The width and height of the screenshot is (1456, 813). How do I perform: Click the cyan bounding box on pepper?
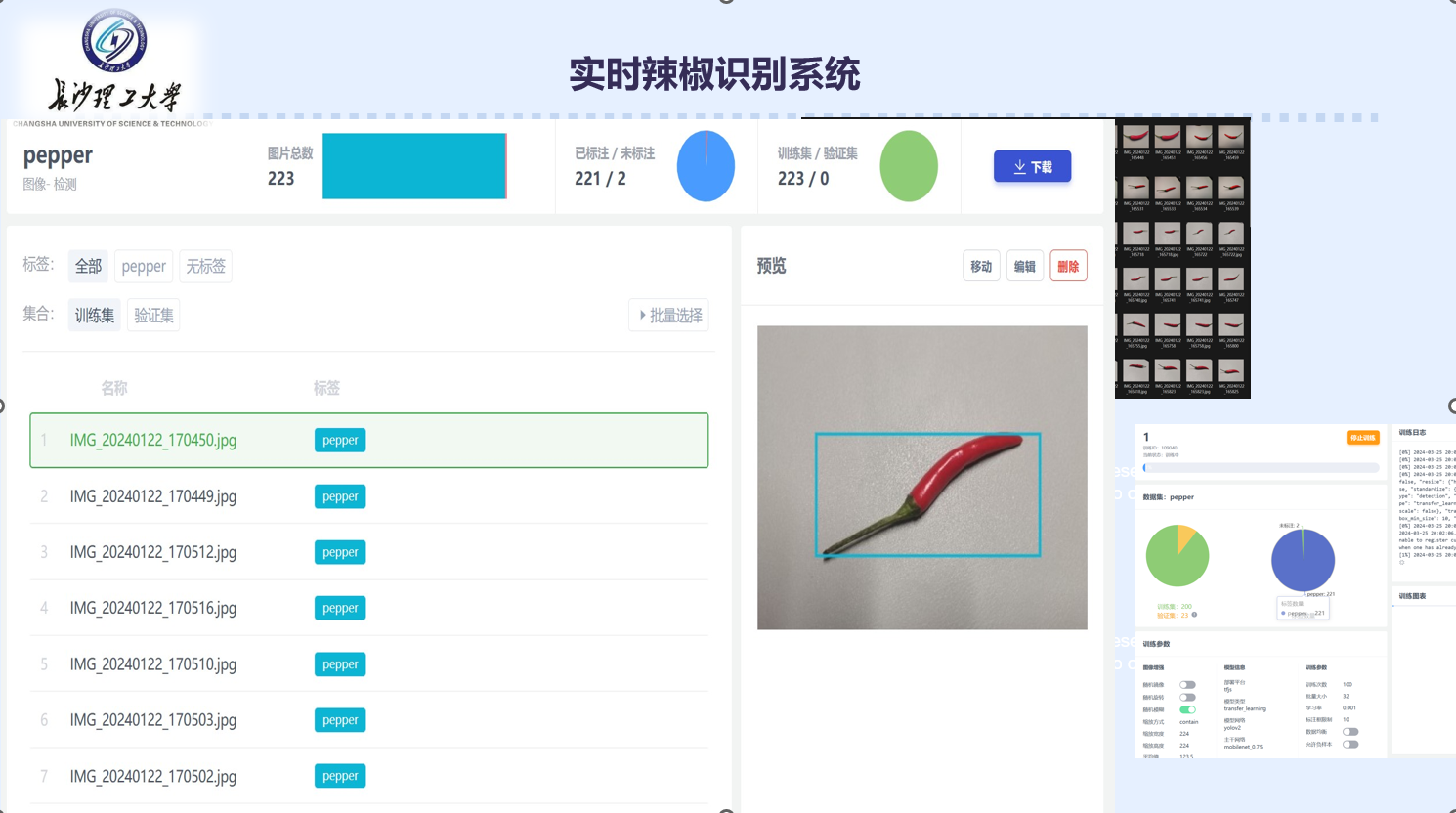point(928,494)
